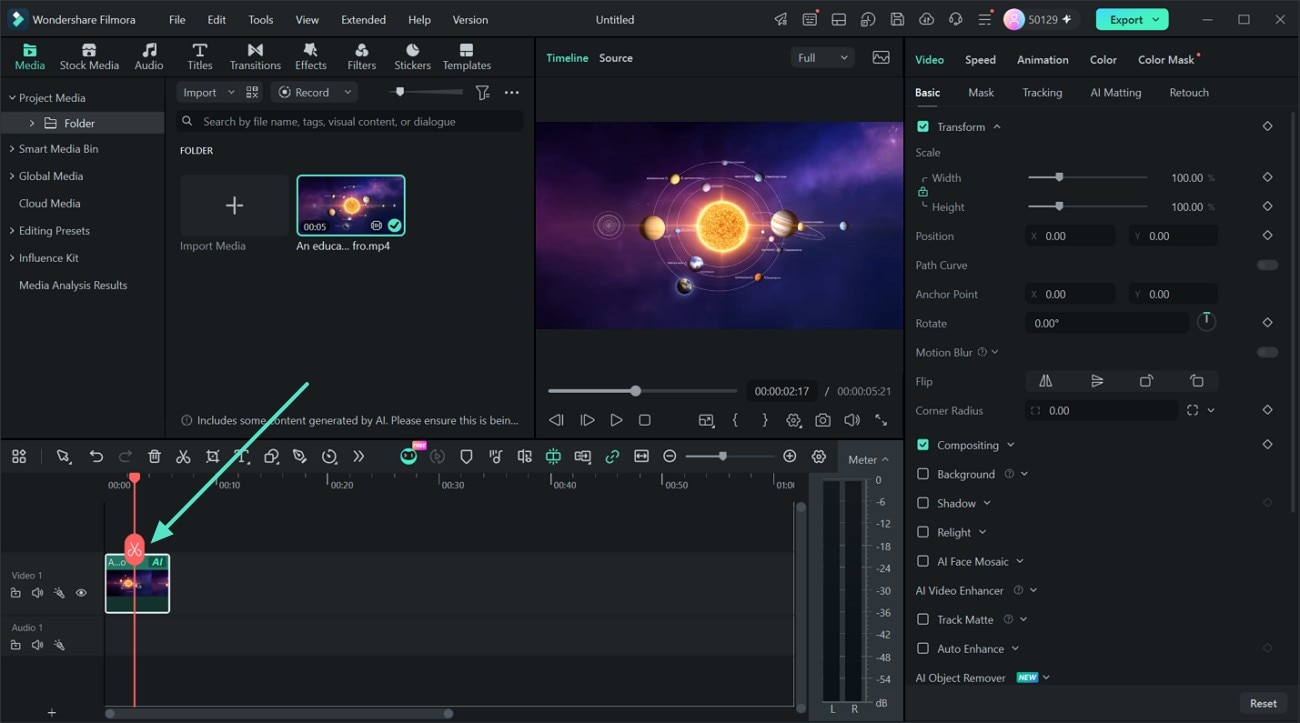Open the Full preview quality dropdown

click(x=823, y=58)
